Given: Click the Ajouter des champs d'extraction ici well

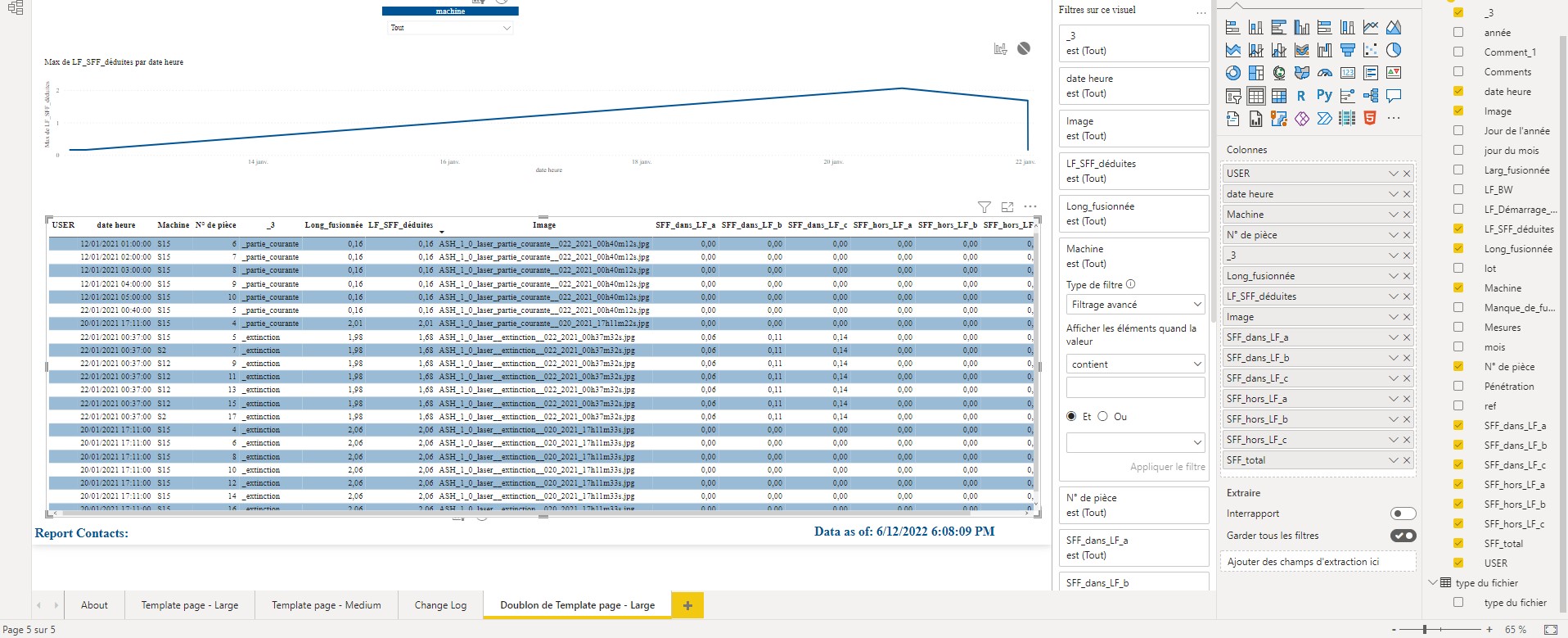Looking at the screenshot, I should (x=1318, y=562).
